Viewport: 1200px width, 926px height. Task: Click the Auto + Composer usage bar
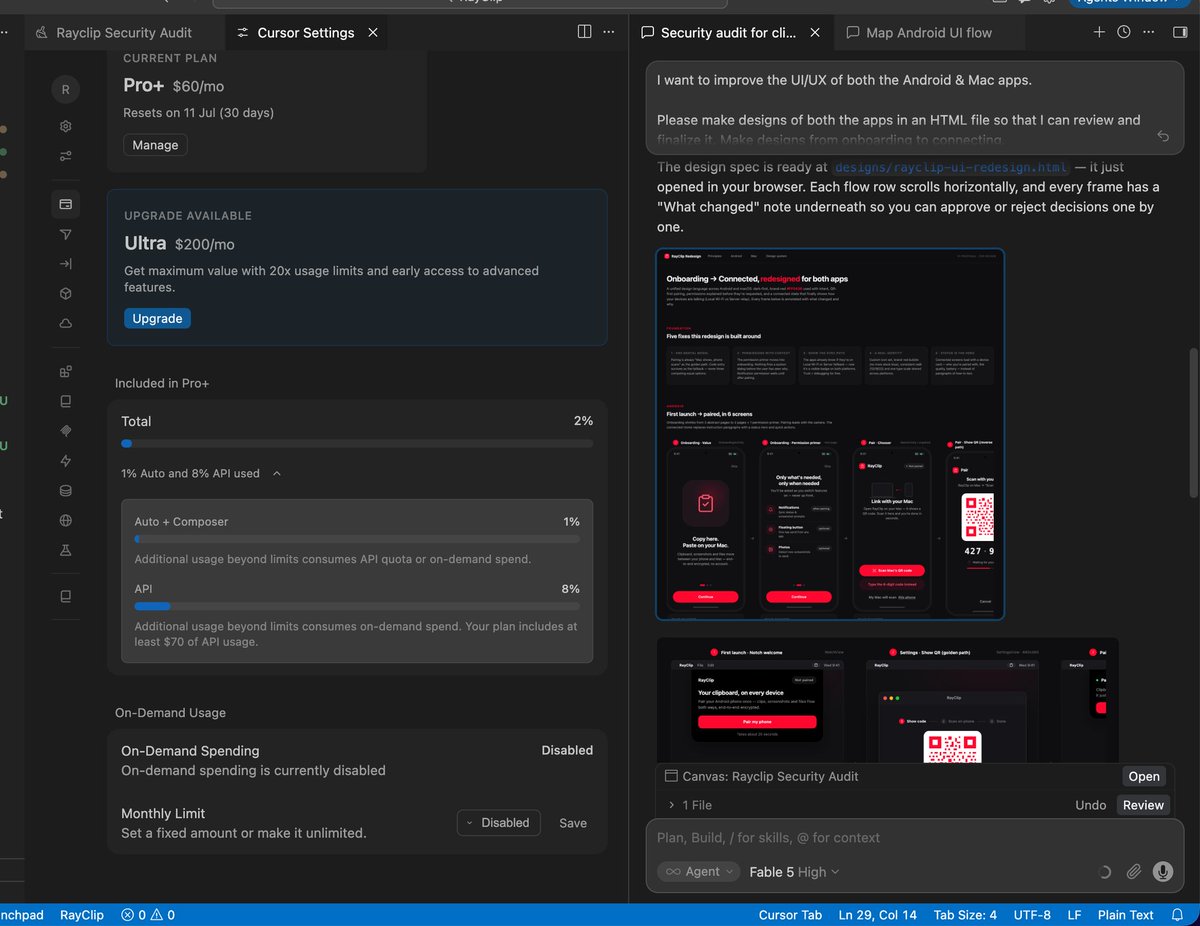357,539
